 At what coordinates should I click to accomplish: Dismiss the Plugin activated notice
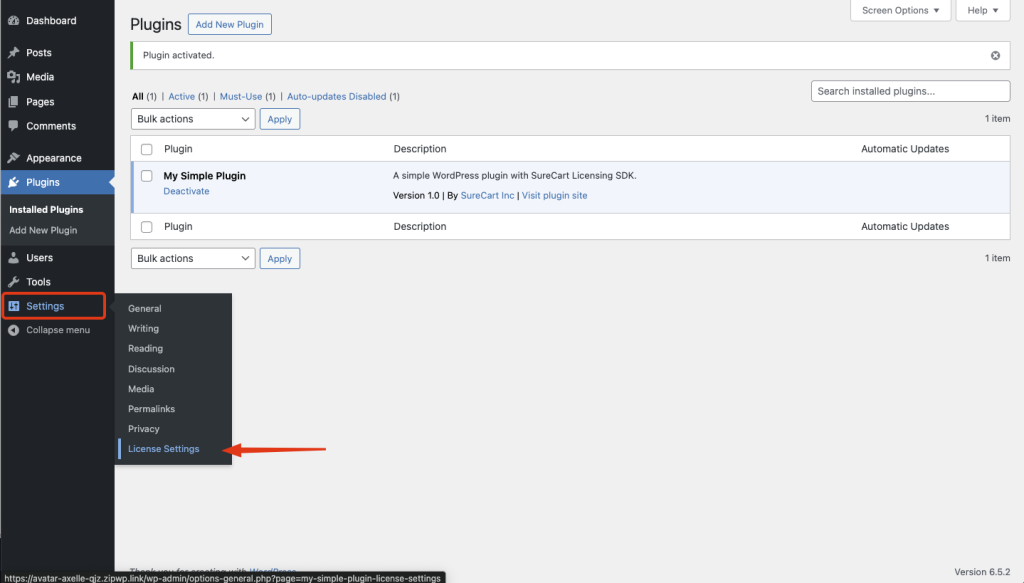(x=995, y=56)
